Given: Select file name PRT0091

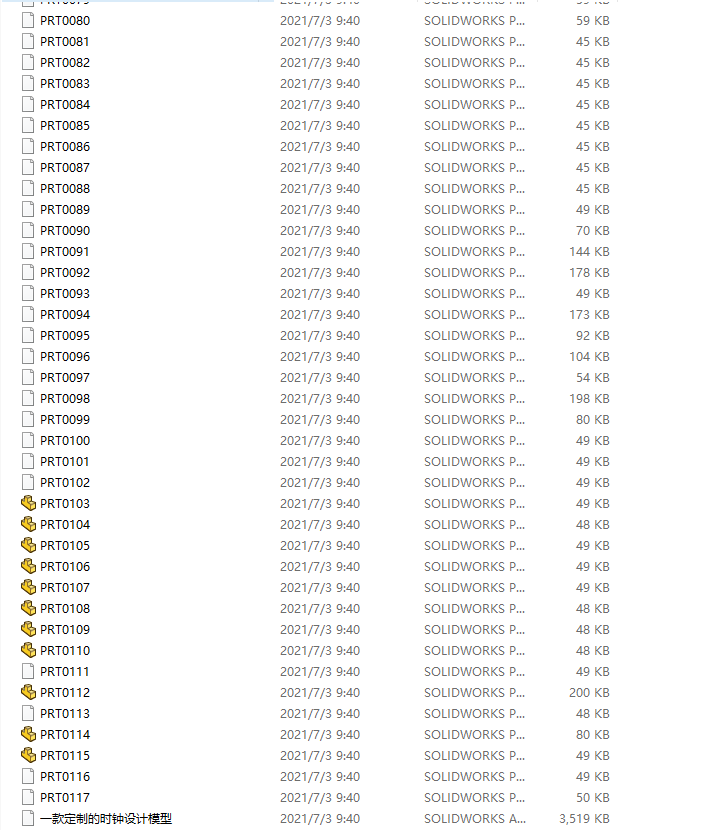Looking at the screenshot, I should pos(65,252).
